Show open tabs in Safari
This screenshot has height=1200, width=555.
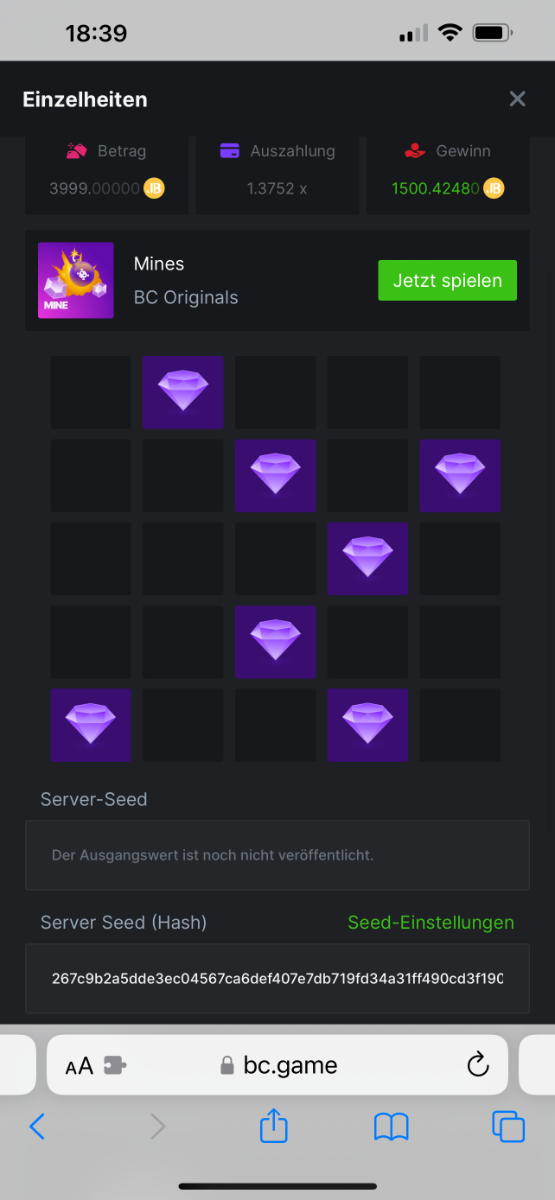click(x=508, y=1126)
